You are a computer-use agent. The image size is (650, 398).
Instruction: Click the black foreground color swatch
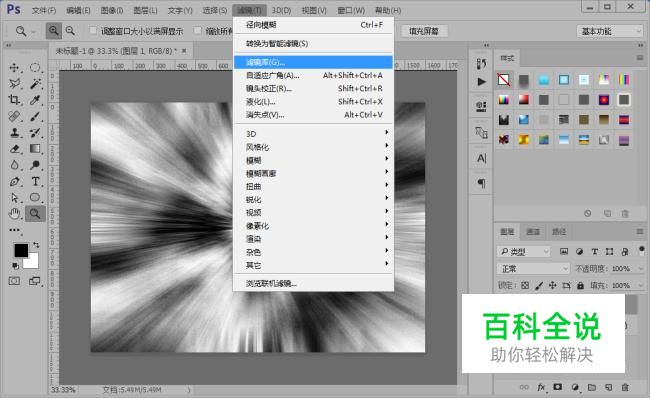coord(21,250)
